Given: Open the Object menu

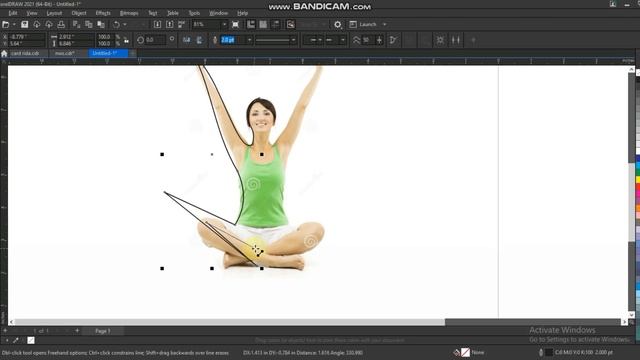Looking at the screenshot, I should (79, 13).
